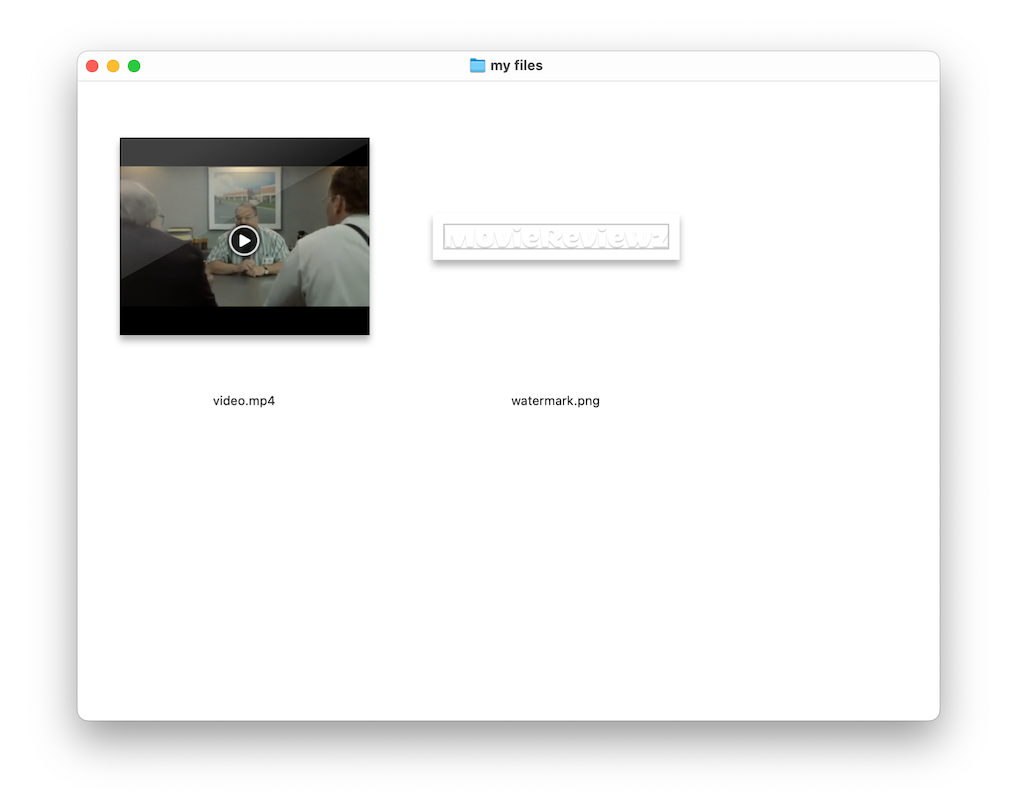Minimize the window with the yellow button
This screenshot has height=796, width=1024.
[x=113, y=66]
